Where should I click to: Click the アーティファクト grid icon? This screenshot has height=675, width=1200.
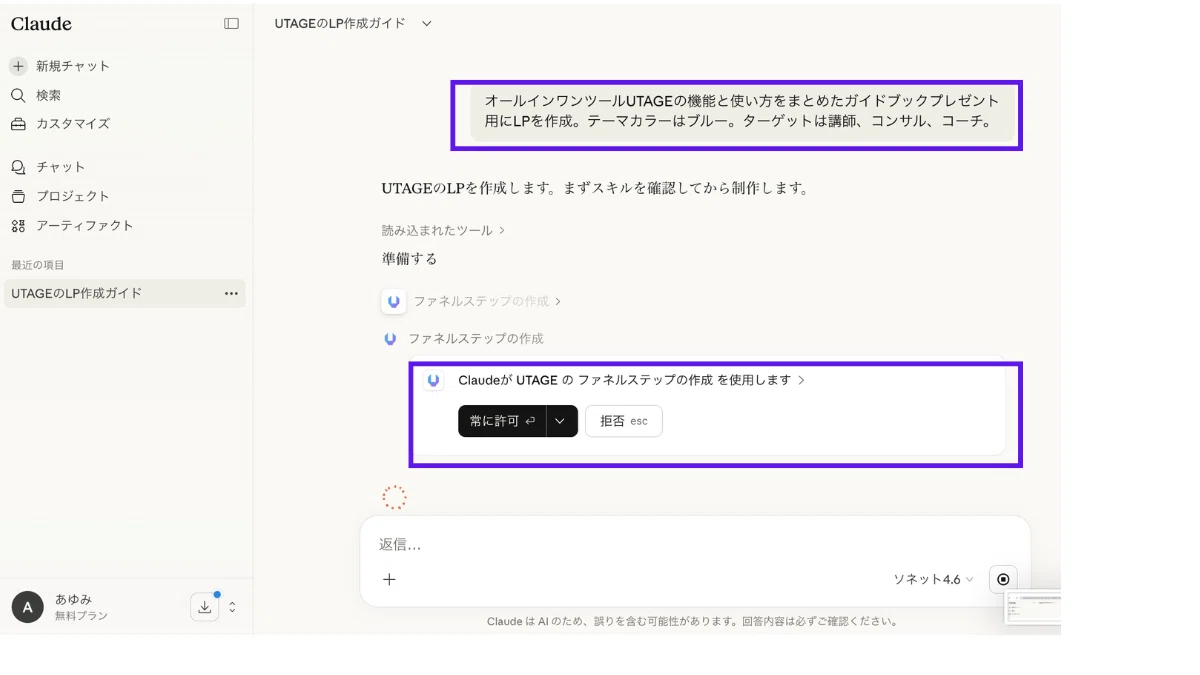[18, 226]
